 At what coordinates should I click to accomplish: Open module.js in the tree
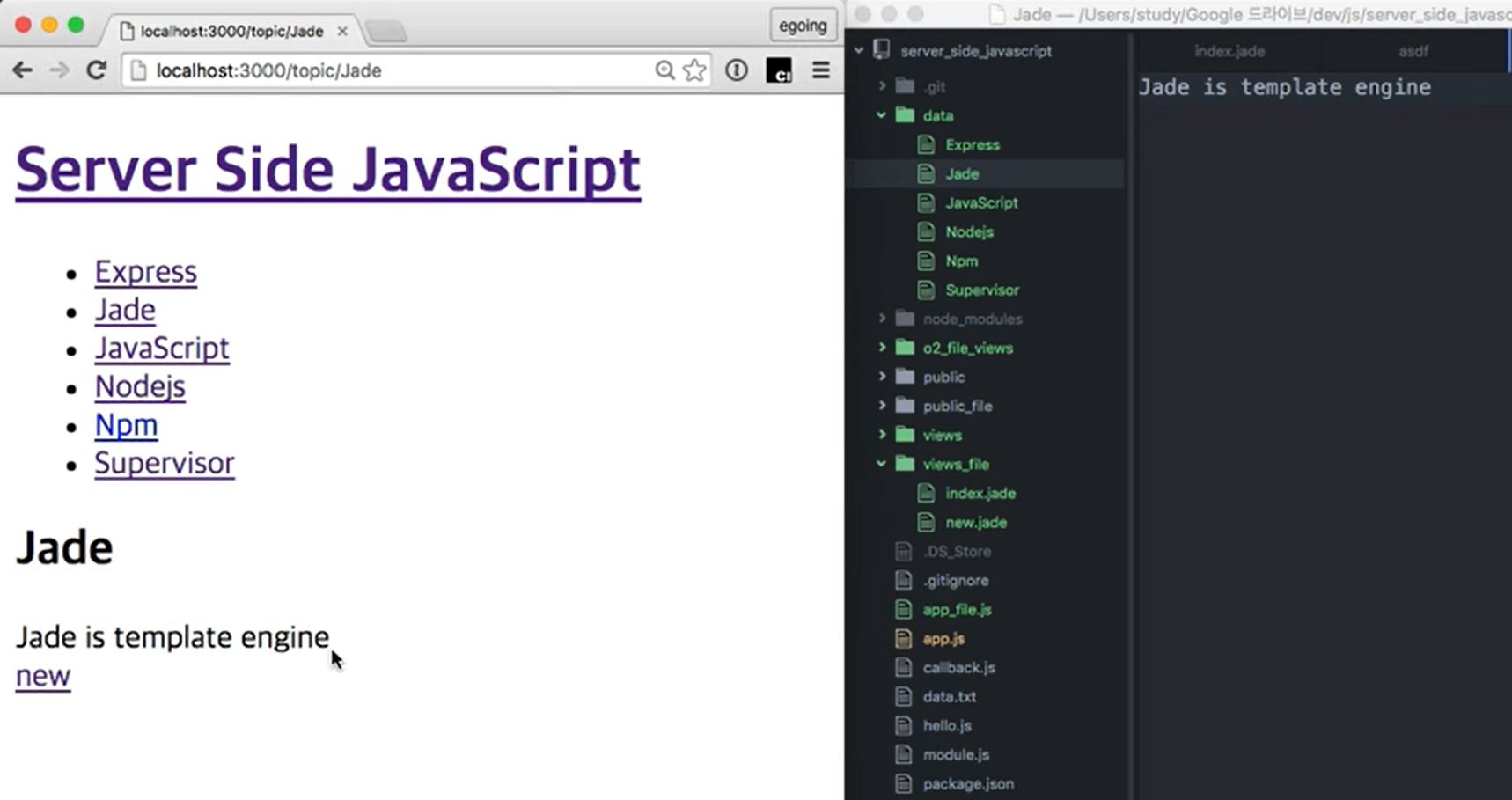[x=956, y=754]
